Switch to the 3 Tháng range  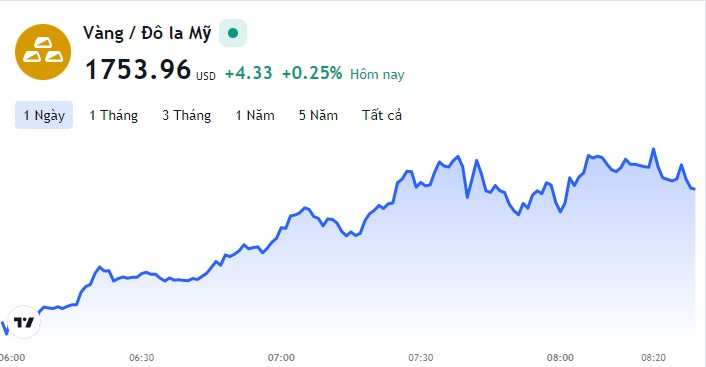(186, 115)
